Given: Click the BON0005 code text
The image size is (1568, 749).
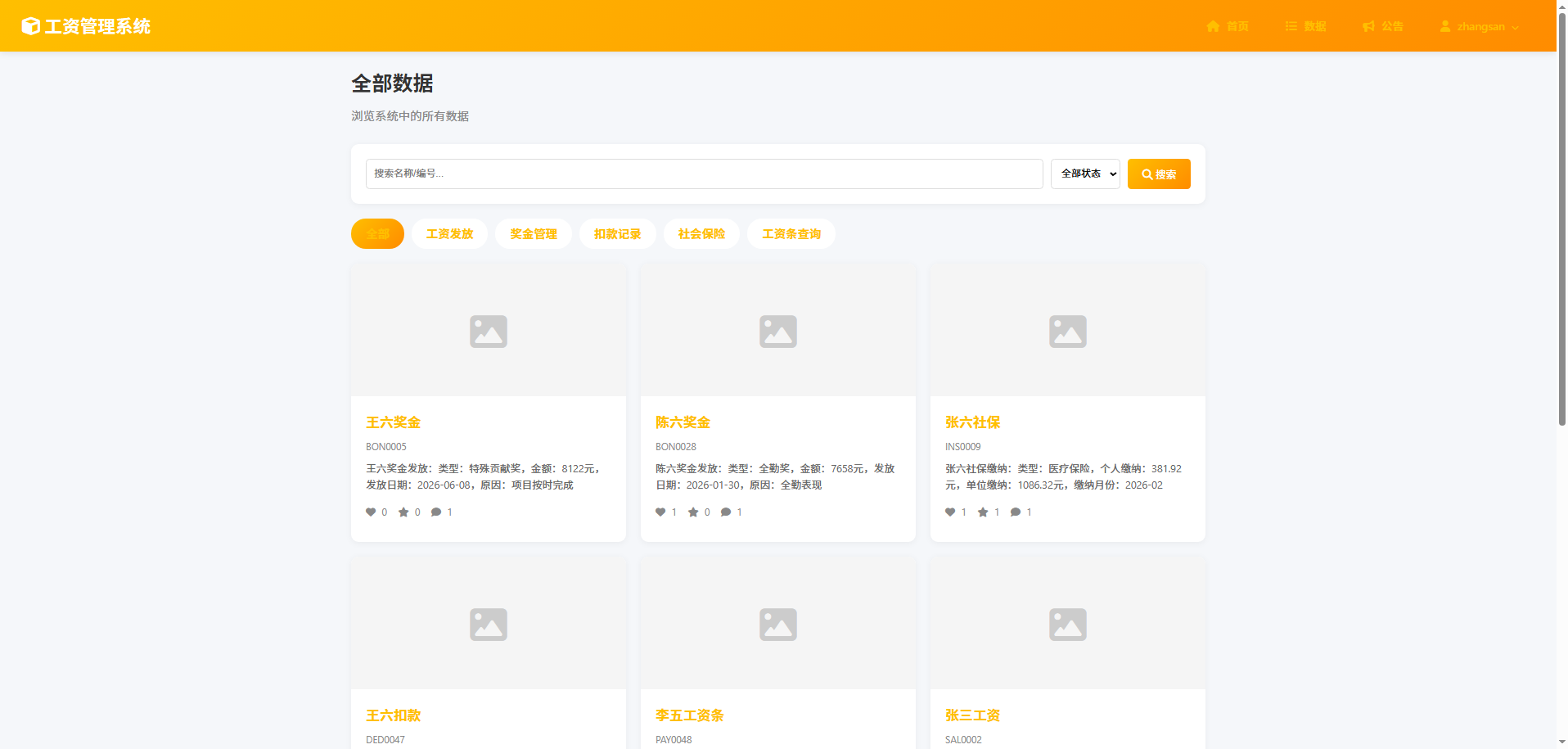Looking at the screenshot, I should coord(386,447).
